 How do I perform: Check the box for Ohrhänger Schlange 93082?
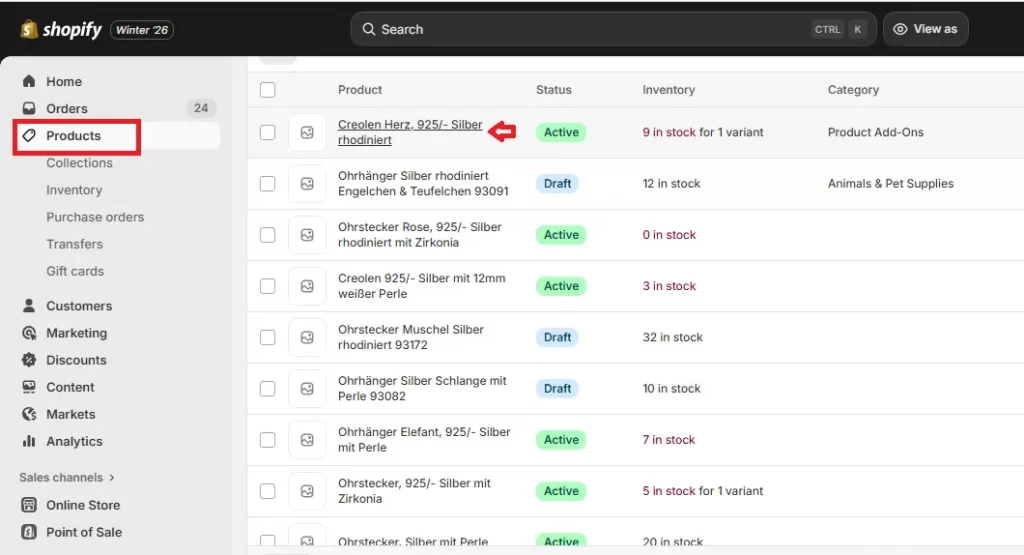point(268,388)
